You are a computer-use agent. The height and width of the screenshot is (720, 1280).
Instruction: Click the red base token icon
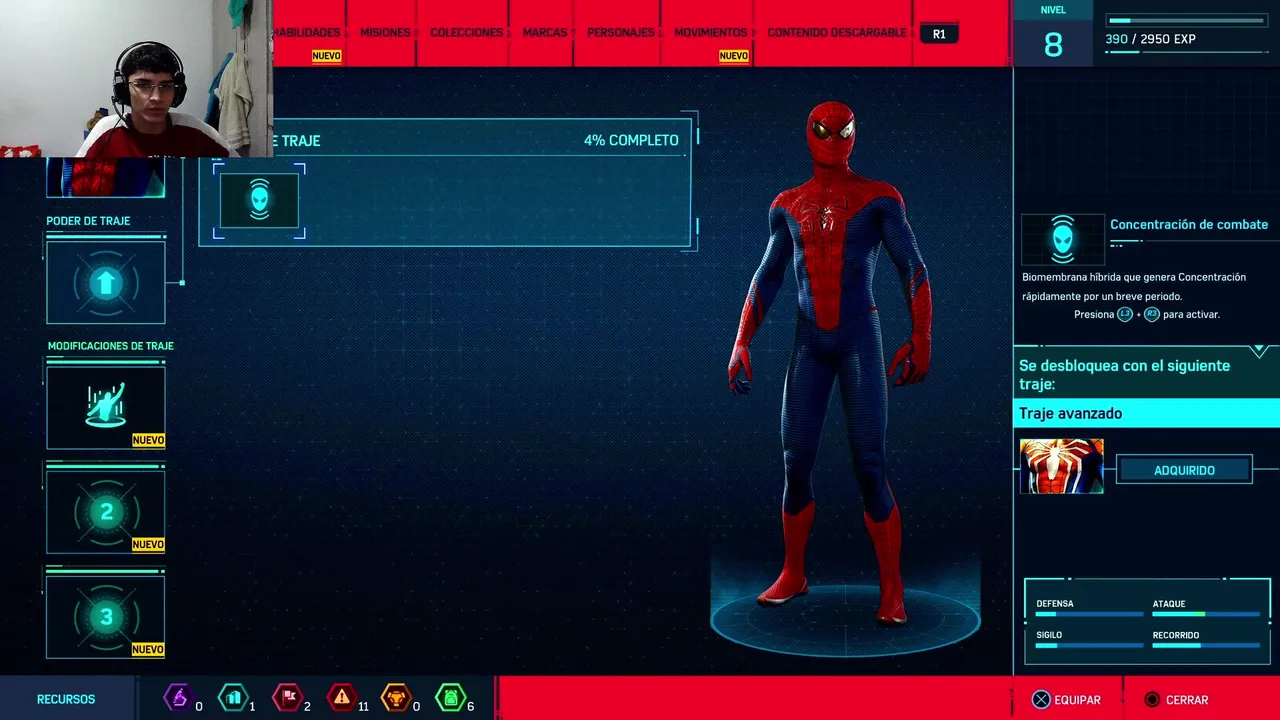(x=287, y=697)
